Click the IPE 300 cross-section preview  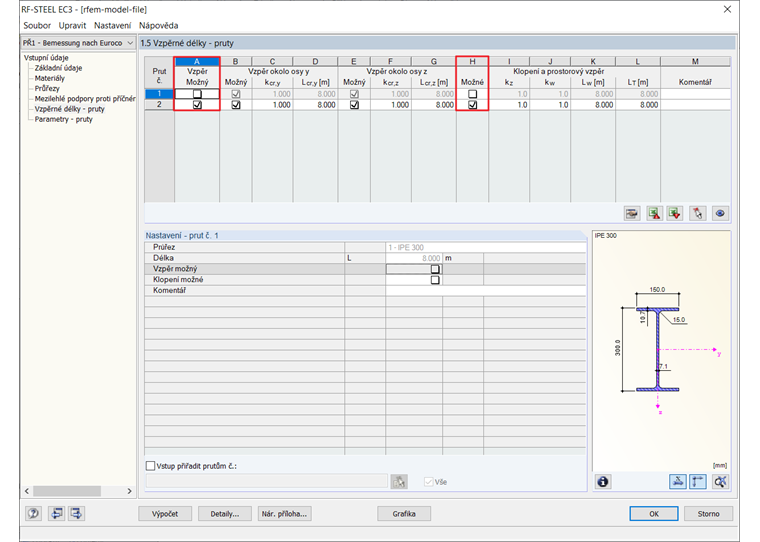(661, 351)
